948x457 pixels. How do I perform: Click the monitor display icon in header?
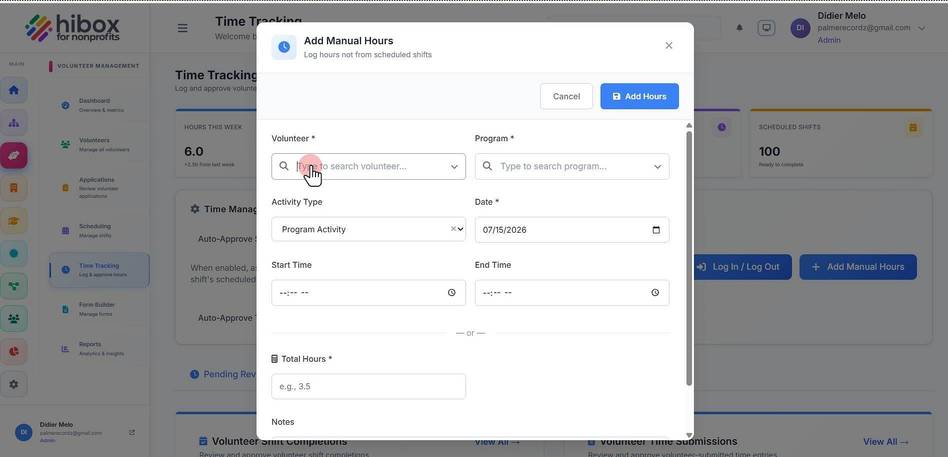[766, 28]
